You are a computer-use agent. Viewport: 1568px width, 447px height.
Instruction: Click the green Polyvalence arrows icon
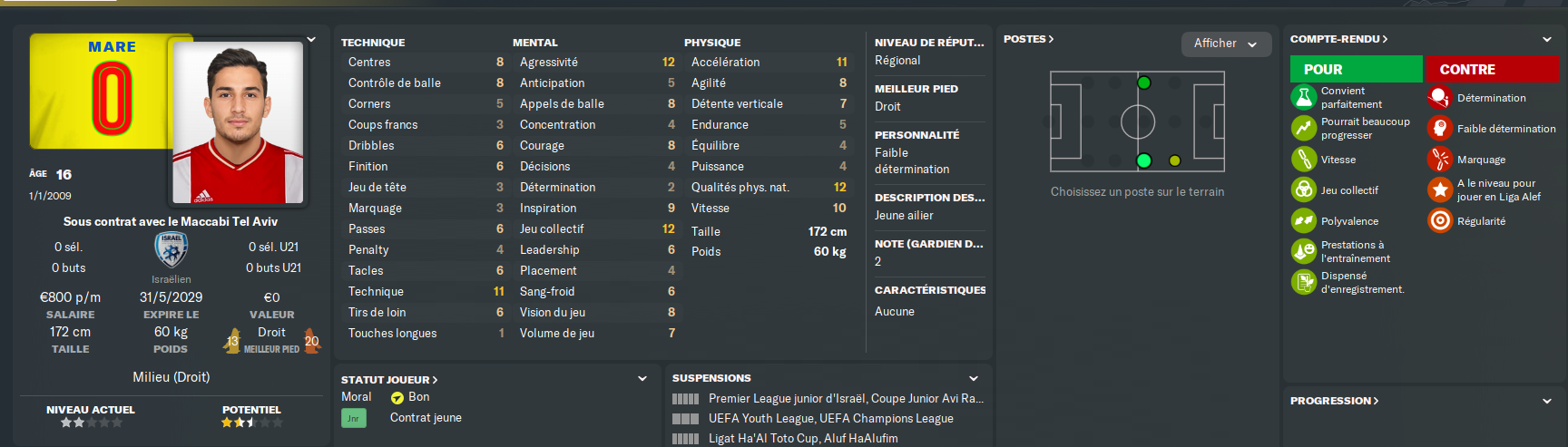point(1303,221)
